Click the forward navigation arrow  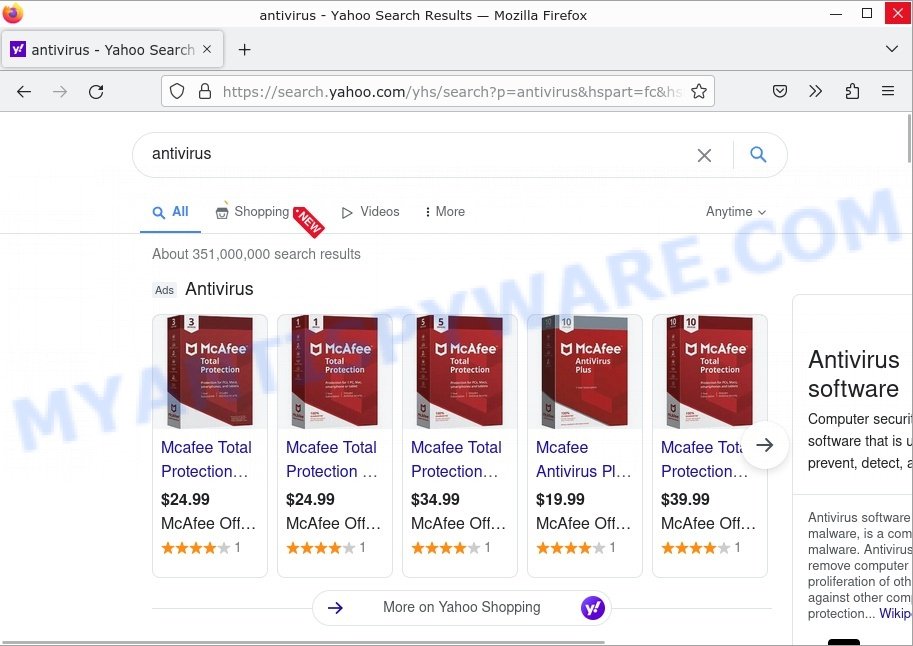point(60,91)
